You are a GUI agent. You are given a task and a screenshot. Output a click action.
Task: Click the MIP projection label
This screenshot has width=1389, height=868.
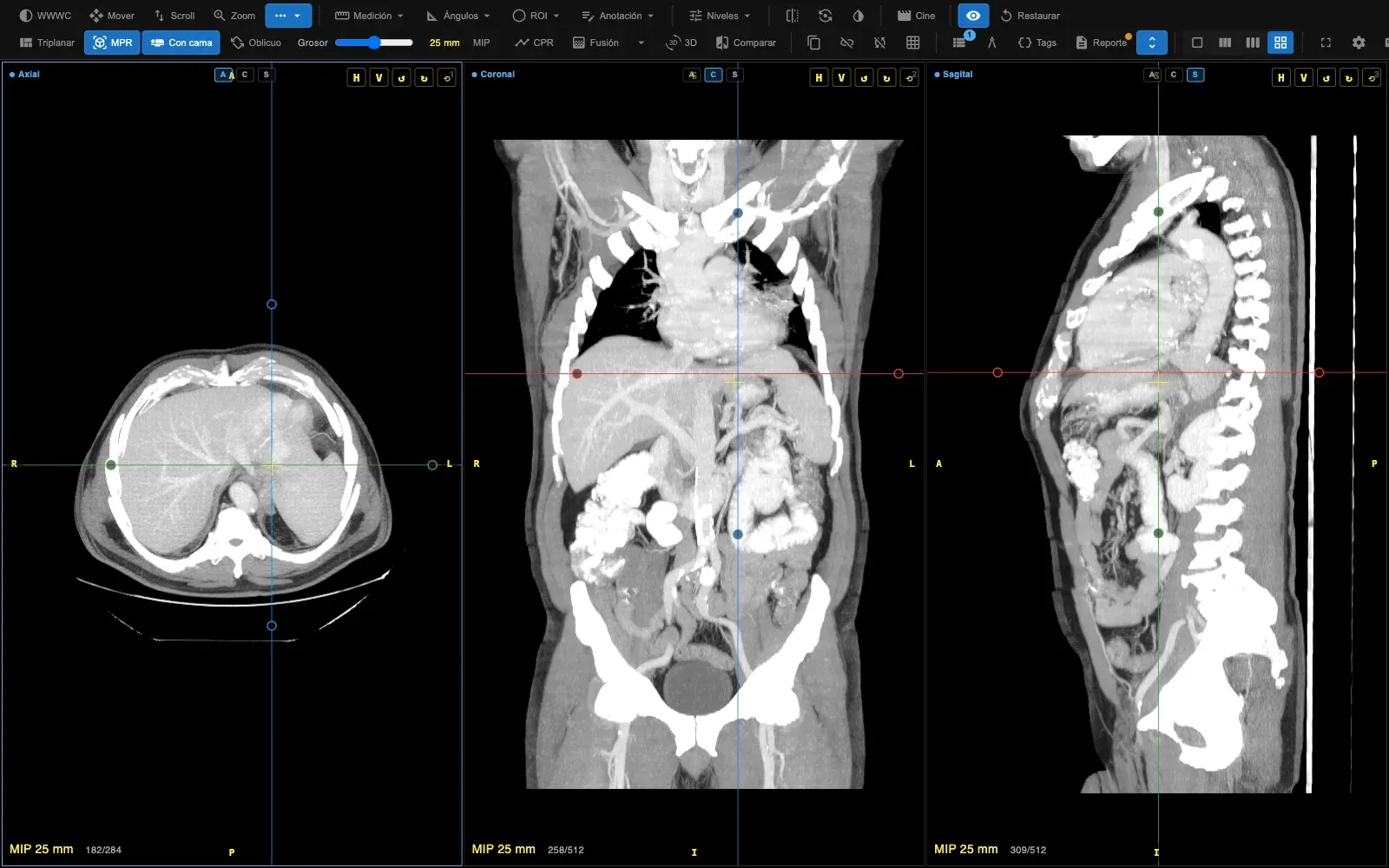click(x=481, y=43)
